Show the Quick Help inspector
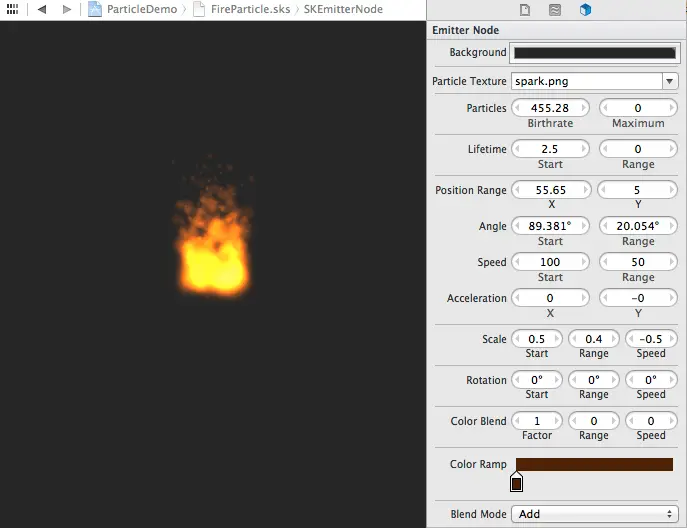 click(x=555, y=10)
